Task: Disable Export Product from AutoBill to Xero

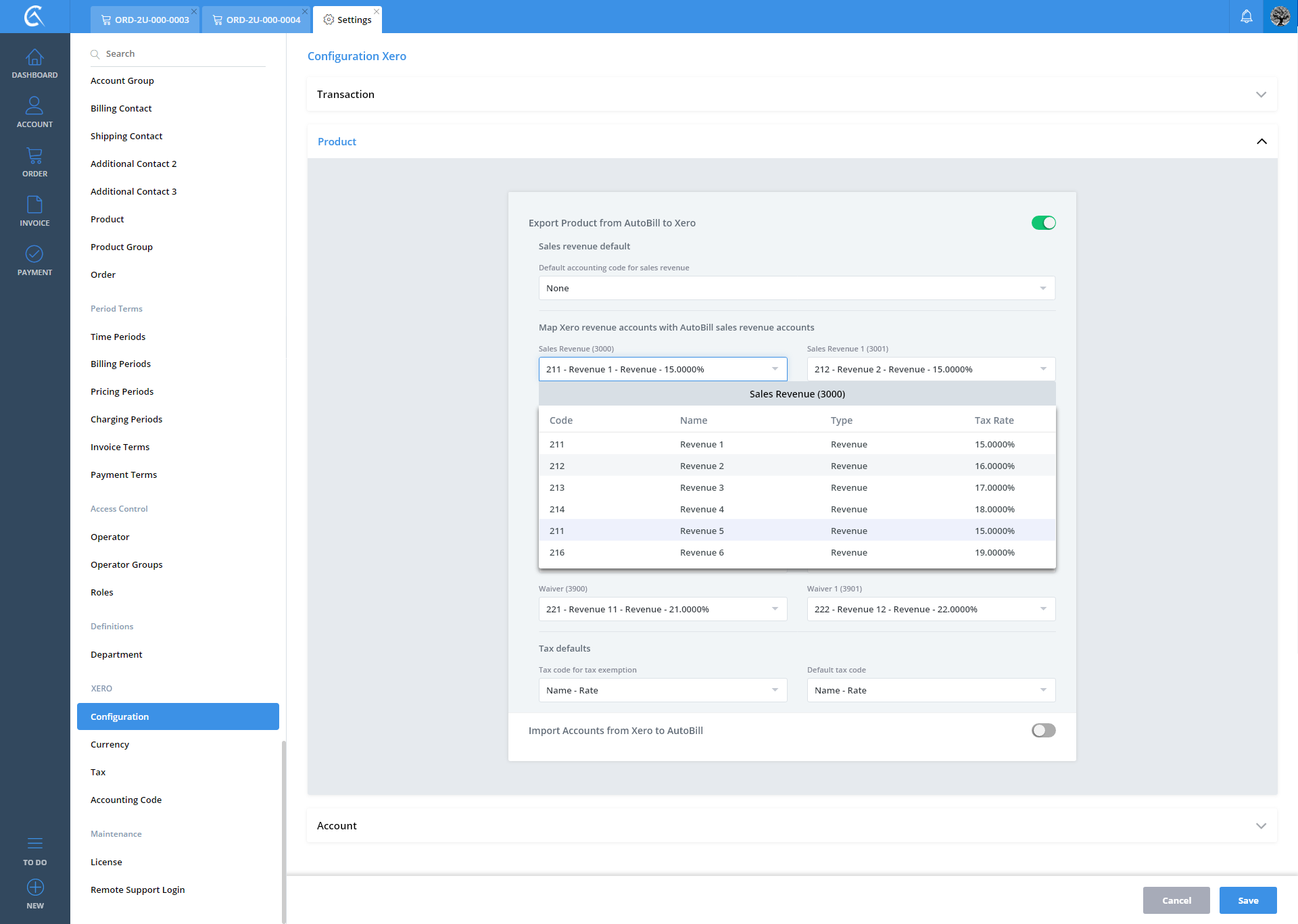Action: point(1043,223)
